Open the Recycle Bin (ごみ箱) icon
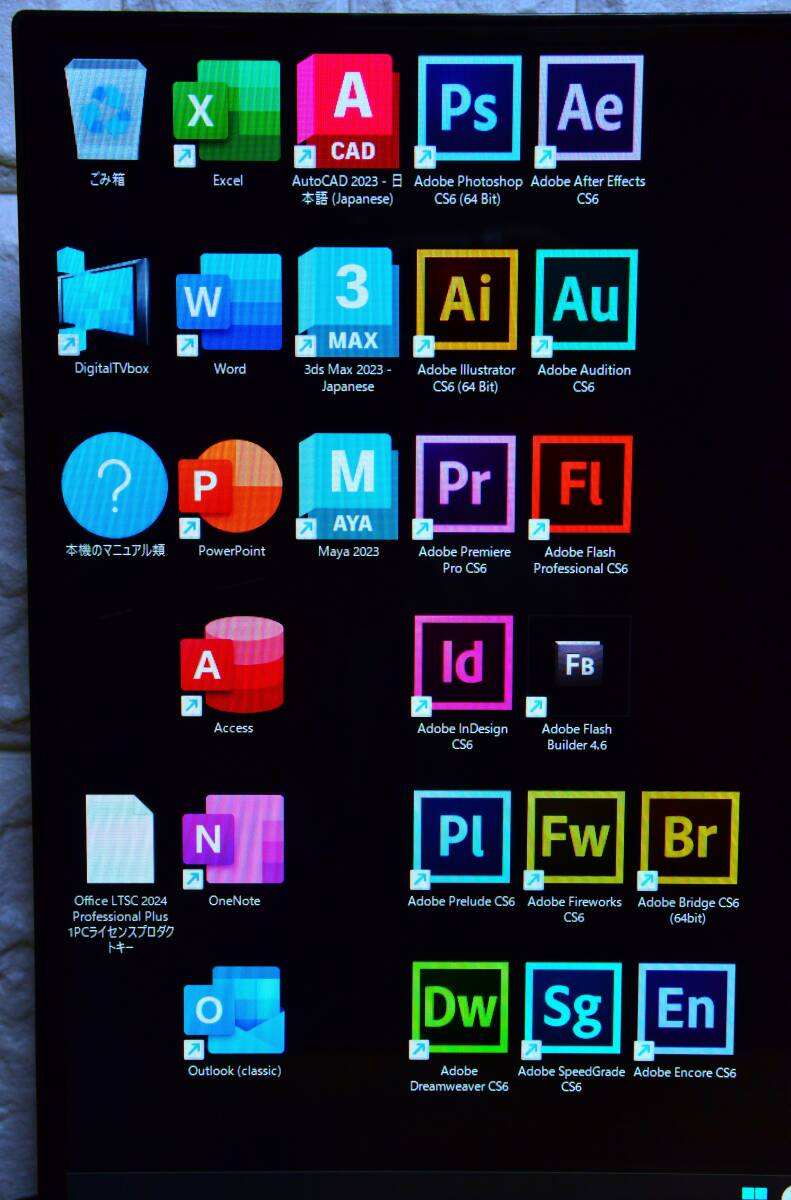Viewport: 791px width, 1200px height. [106, 112]
